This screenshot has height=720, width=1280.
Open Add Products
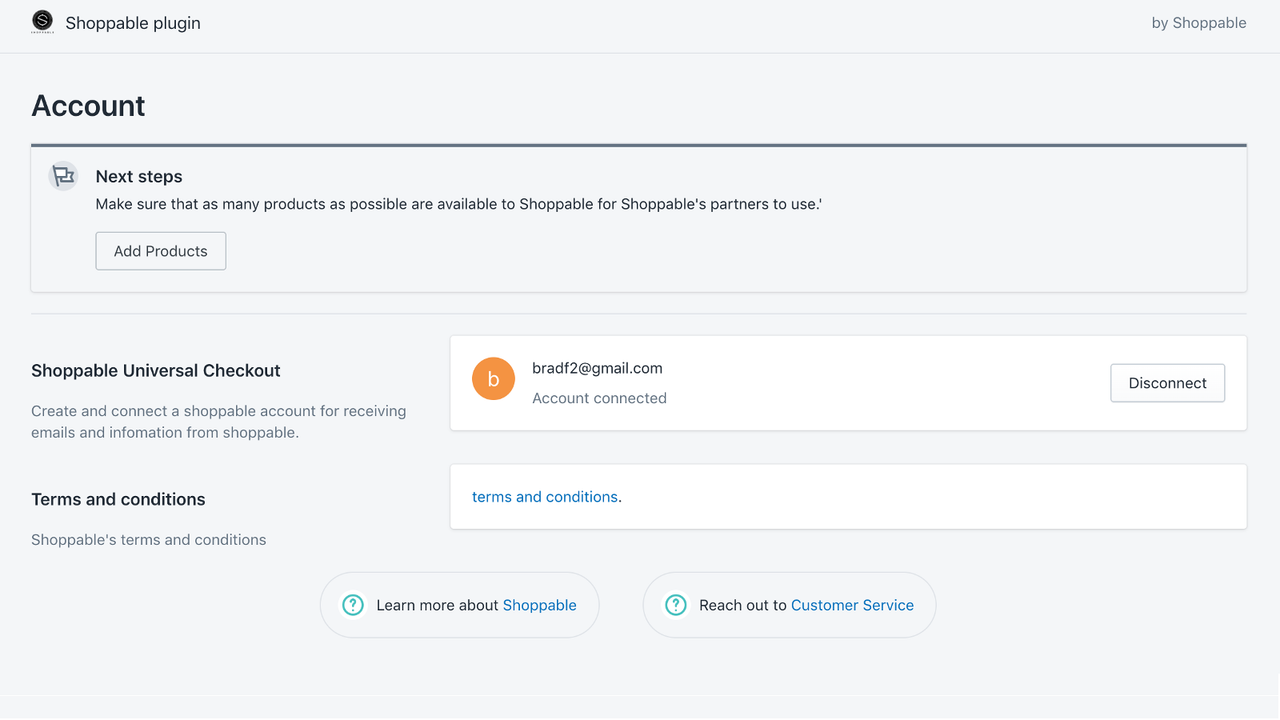pos(160,250)
